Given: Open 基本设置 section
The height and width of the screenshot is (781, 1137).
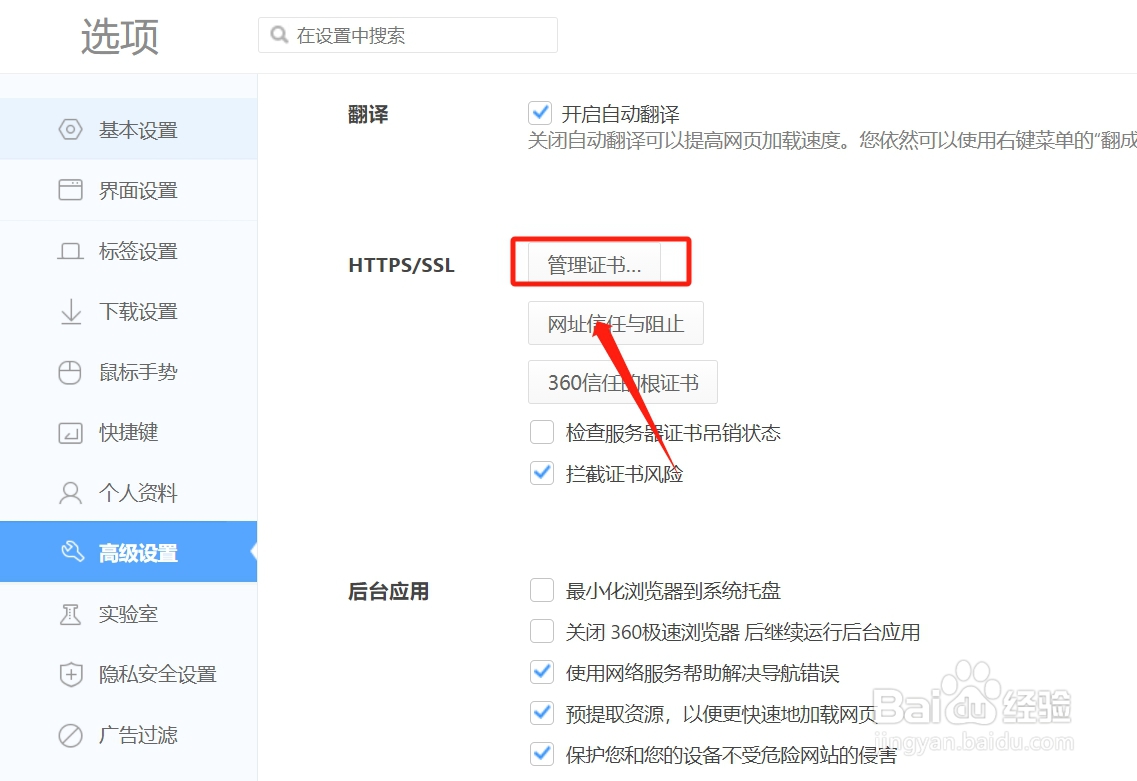Looking at the screenshot, I should [128, 129].
